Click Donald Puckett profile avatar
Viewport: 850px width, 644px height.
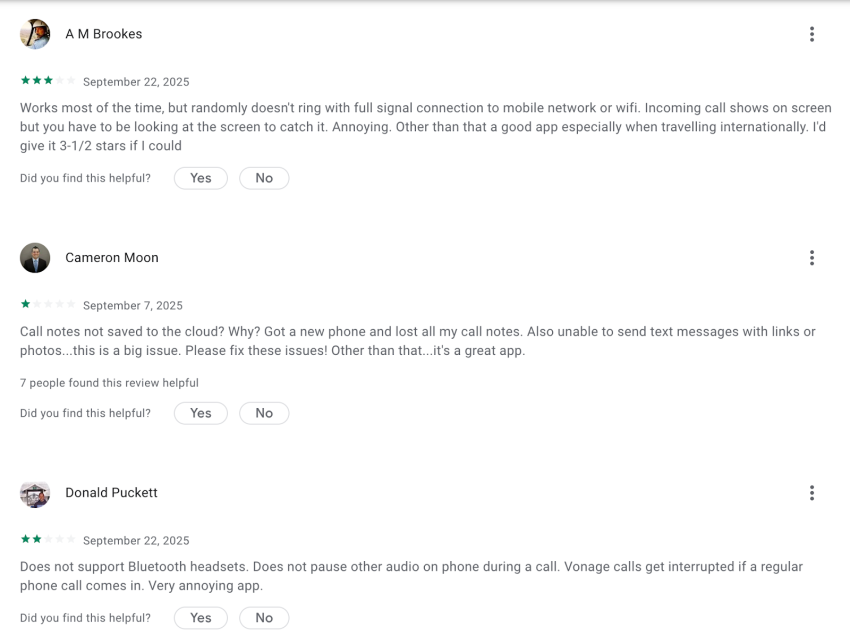[x=35, y=493]
